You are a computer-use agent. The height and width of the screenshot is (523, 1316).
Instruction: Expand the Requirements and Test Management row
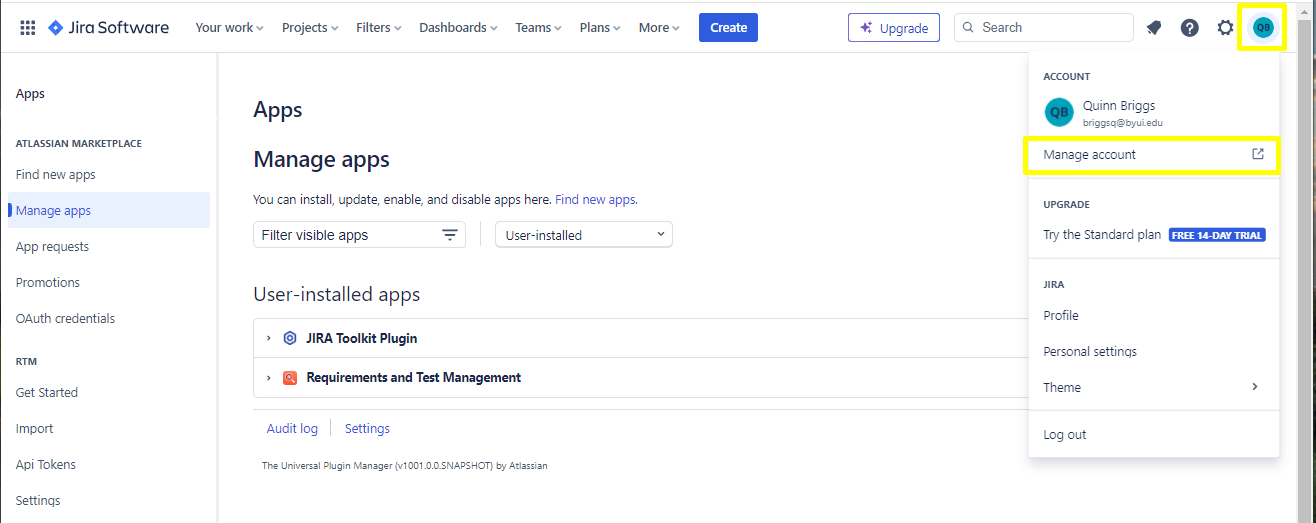pos(269,378)
